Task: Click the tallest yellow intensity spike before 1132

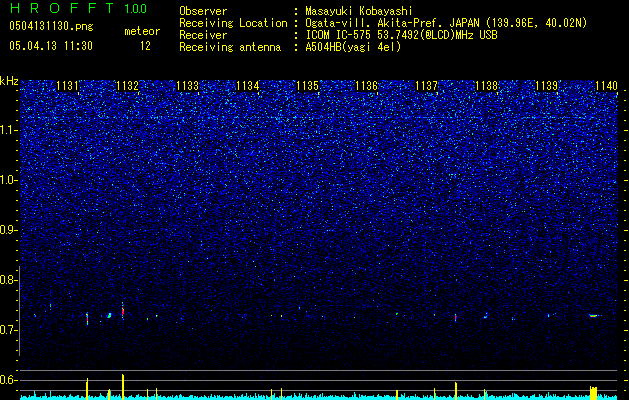Action: click(x=123, y=386)
